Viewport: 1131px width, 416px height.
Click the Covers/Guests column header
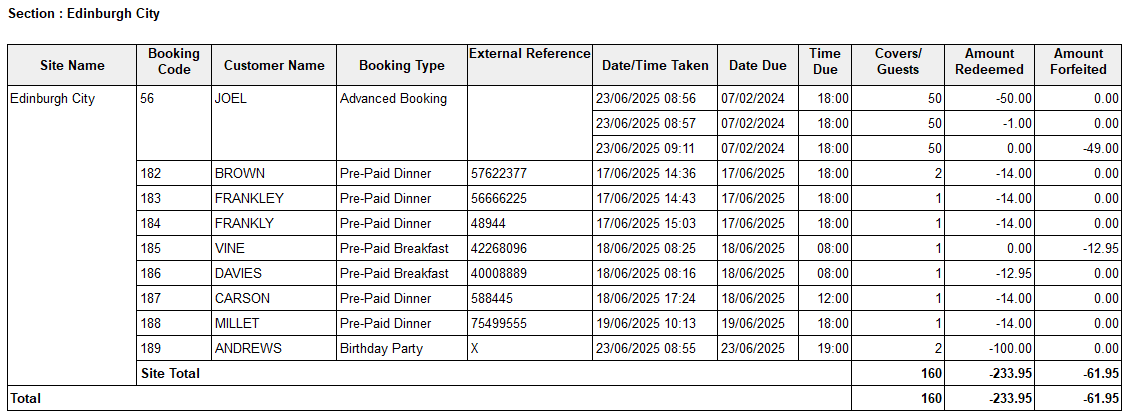898,62
